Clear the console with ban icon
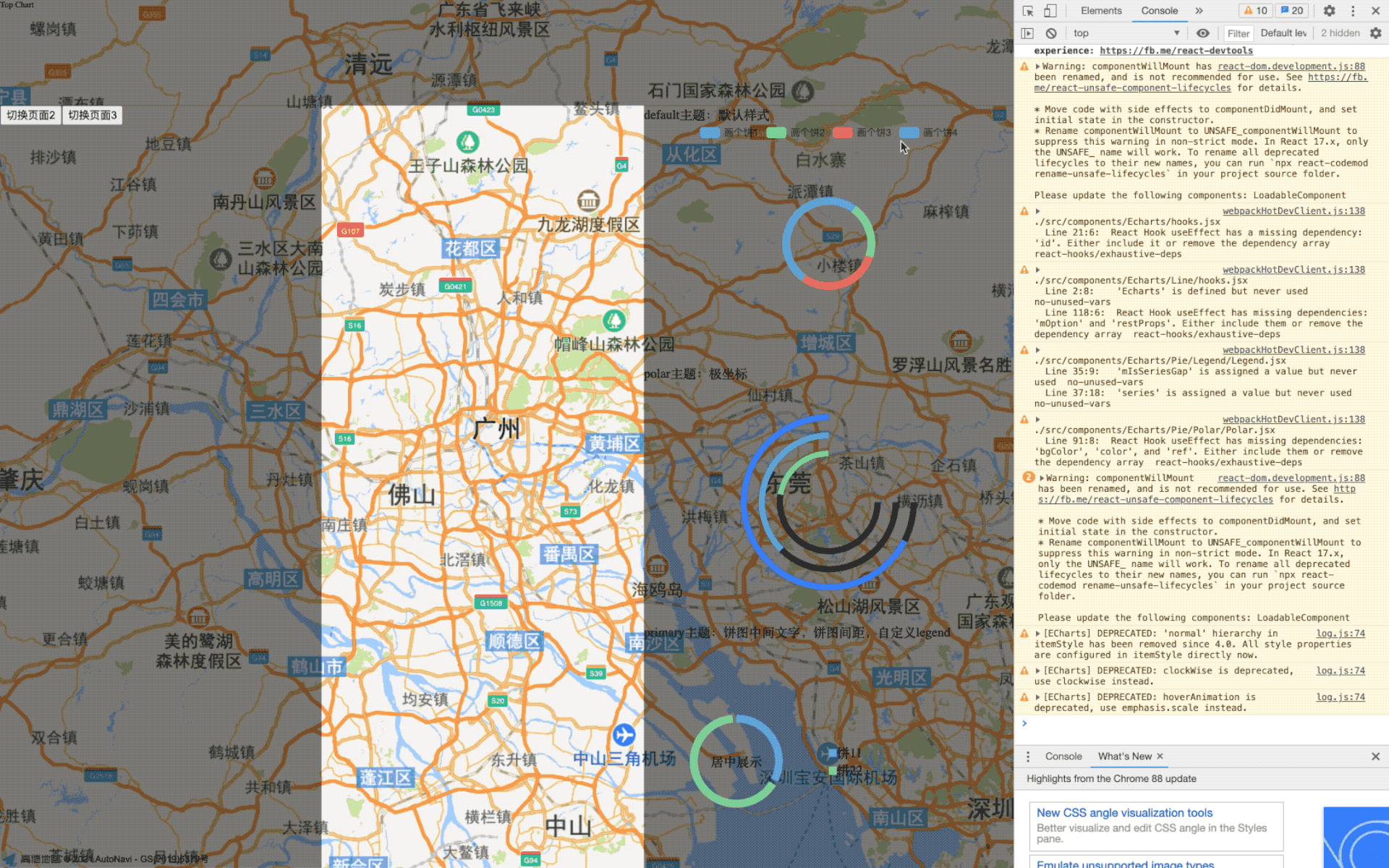 point(1051,33)
